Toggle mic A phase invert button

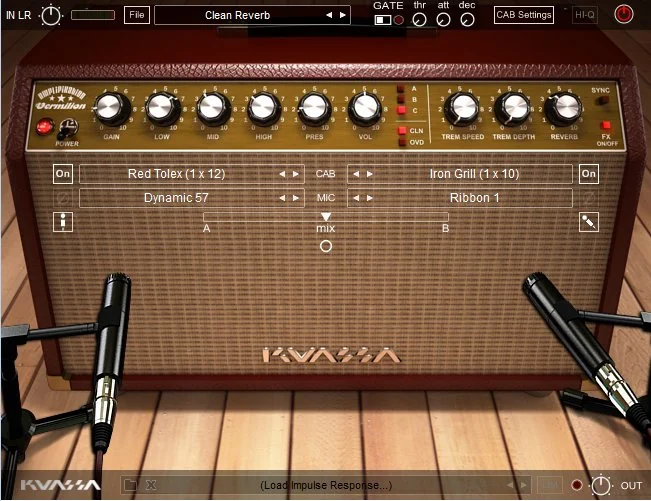pos(63,198)
